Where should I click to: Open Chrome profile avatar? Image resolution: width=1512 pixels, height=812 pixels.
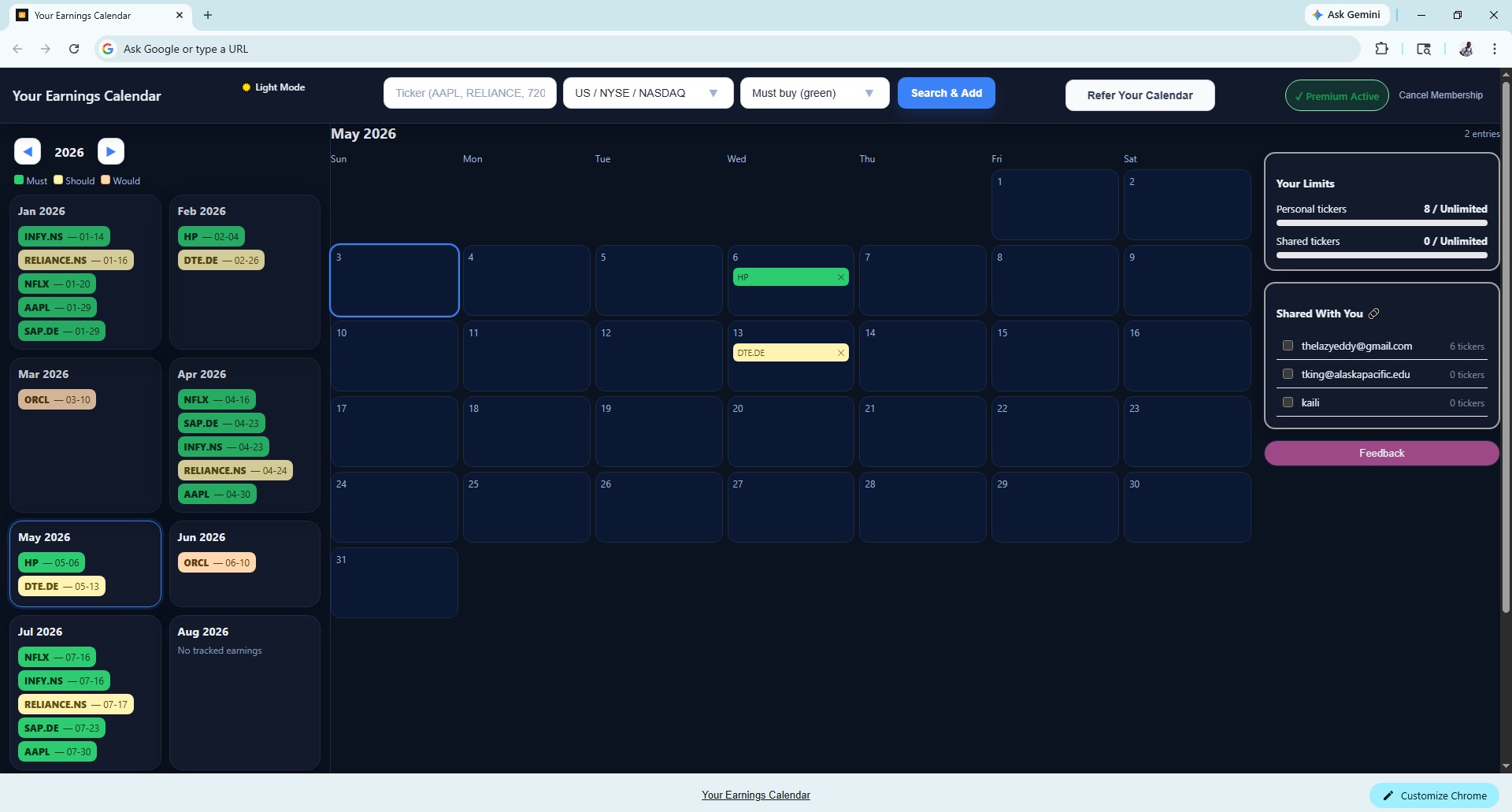[1466, 49]
